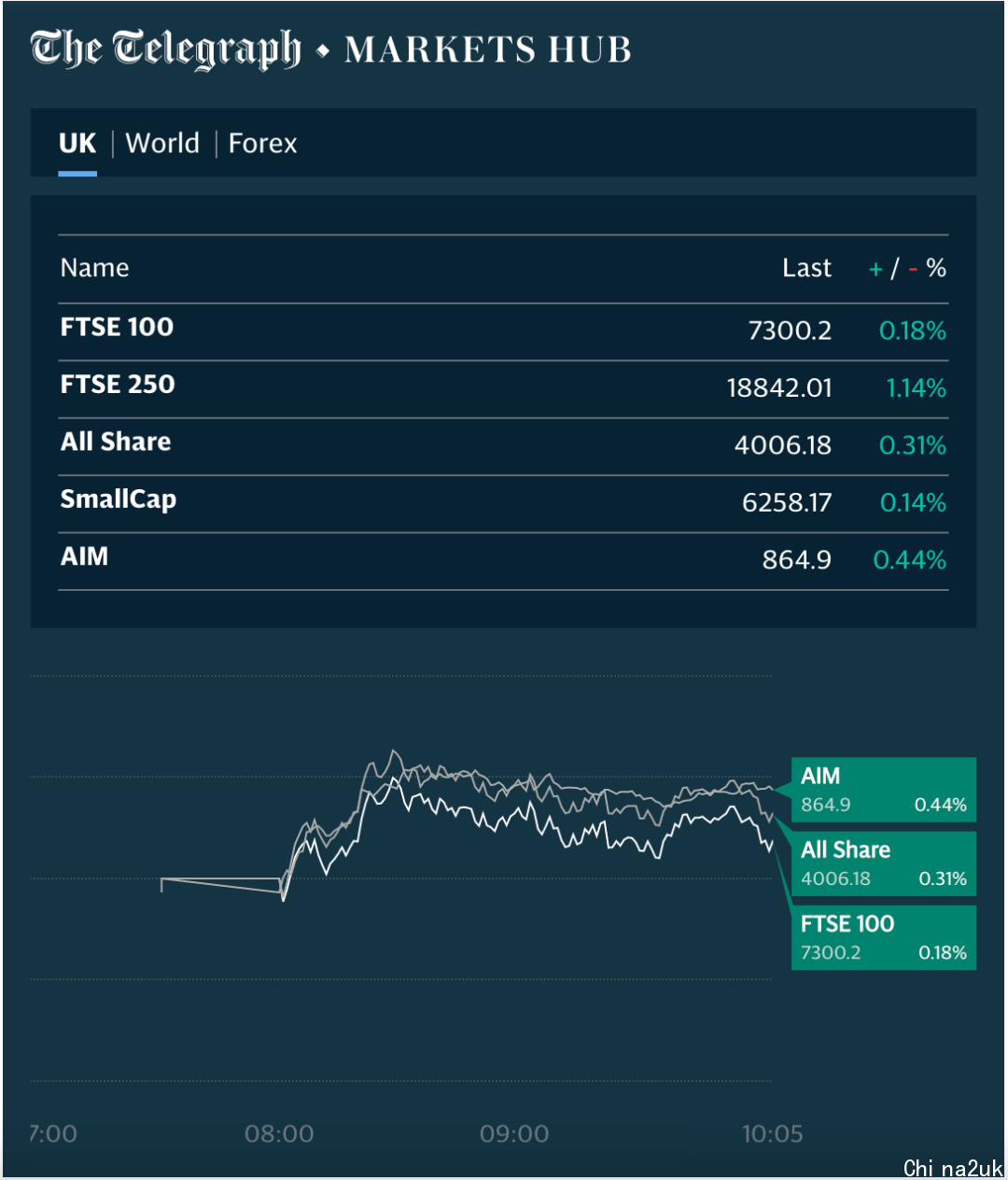The image size is (1008, 1180).
Task: Select the SmallCap index name
Action: (119, 499)
